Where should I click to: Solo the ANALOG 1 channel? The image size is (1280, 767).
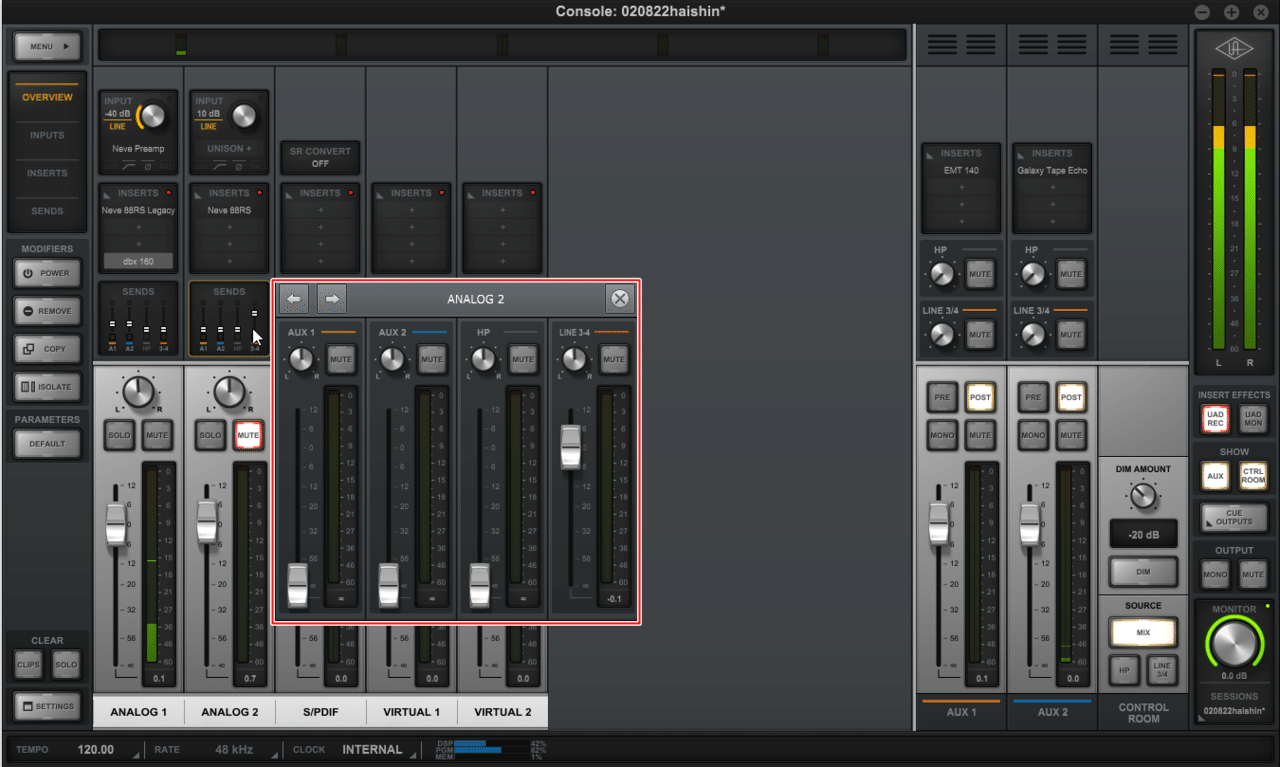[x=119, y=435]
